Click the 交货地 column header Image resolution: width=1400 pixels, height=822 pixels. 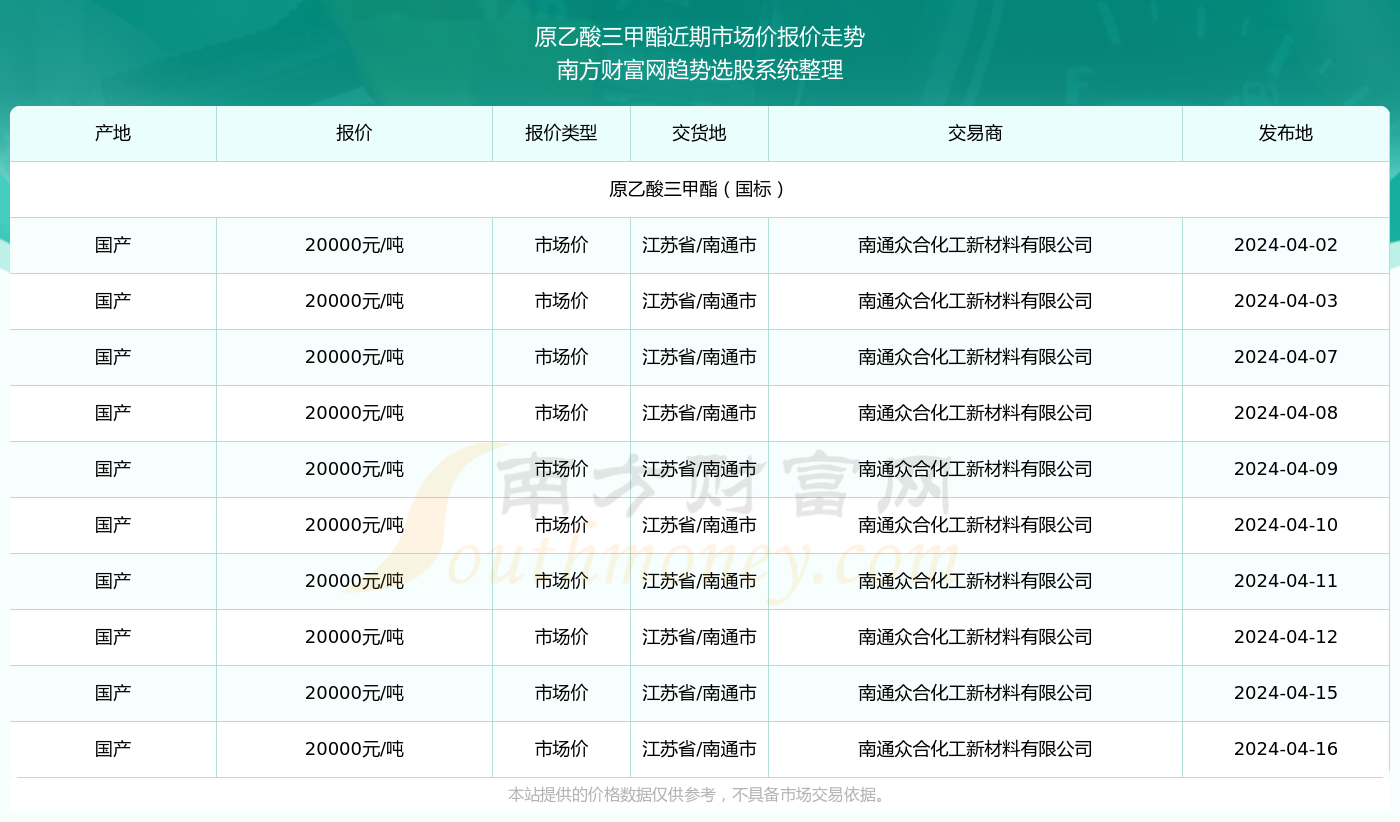pyautogui.click(x=699, y=133)
